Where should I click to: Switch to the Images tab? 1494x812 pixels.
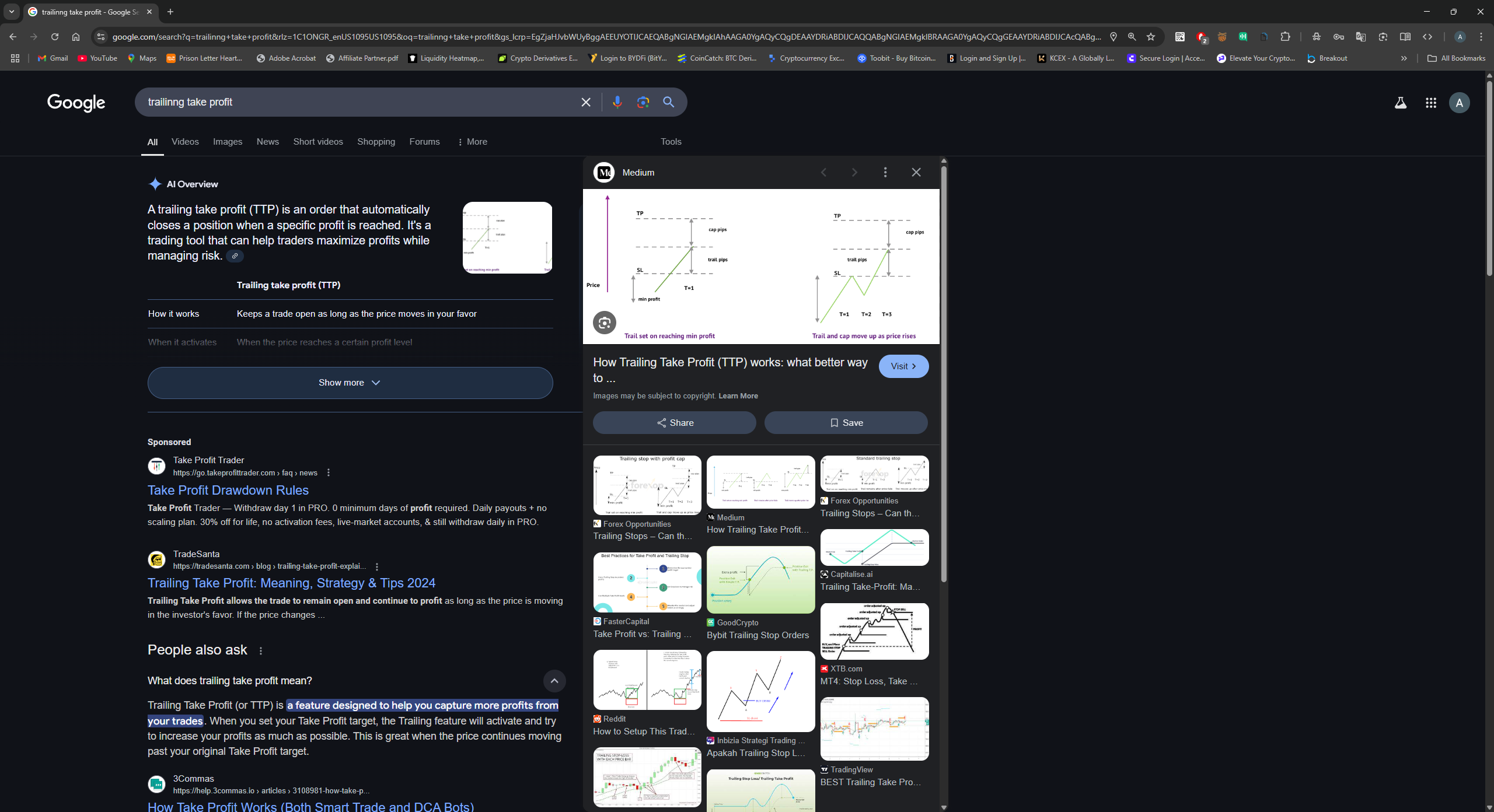227,142
